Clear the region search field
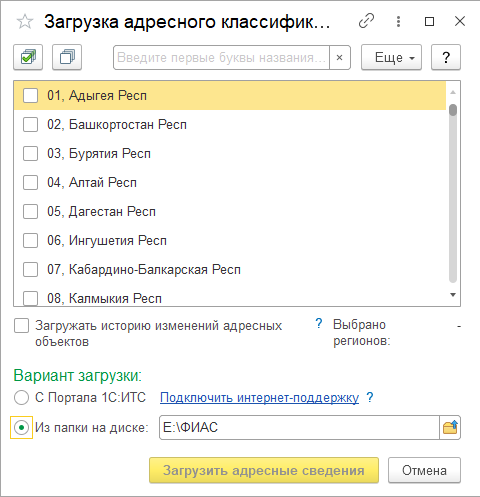Screen dimensions: 480x497 (x=340, y=57)
